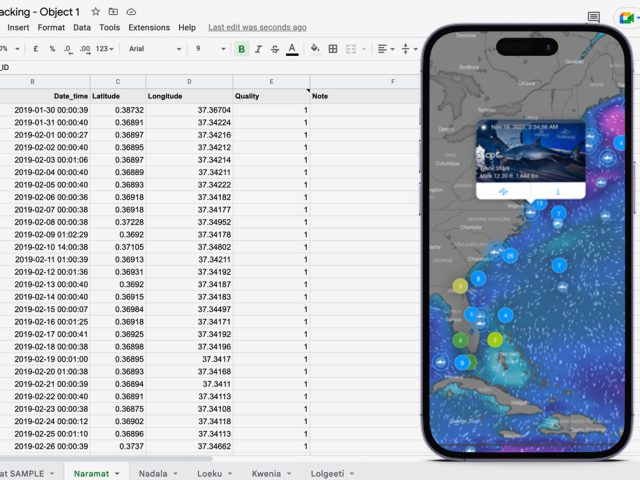Star the spreadsheet document
Viewport: 640px width, 480px height.
tap(96, 12)
